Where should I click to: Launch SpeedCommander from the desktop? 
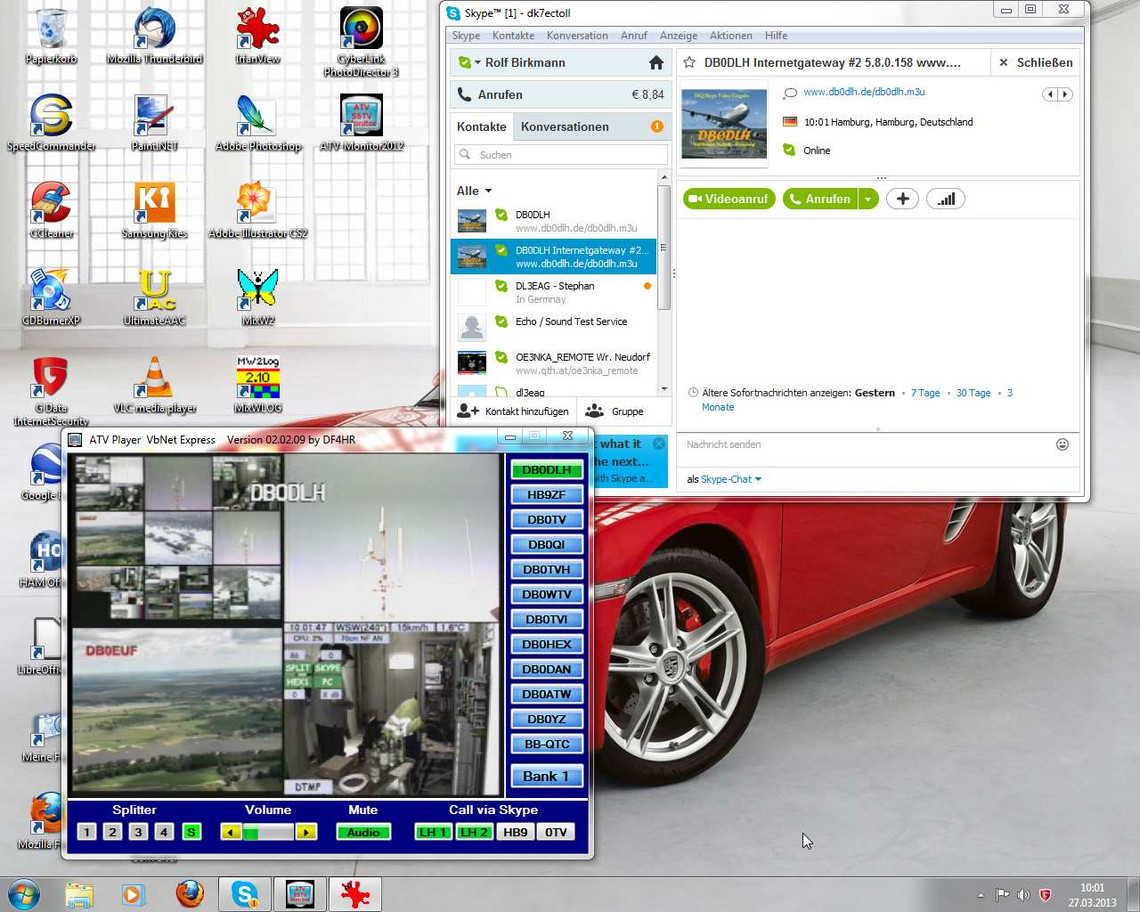(x=51, y=122)
